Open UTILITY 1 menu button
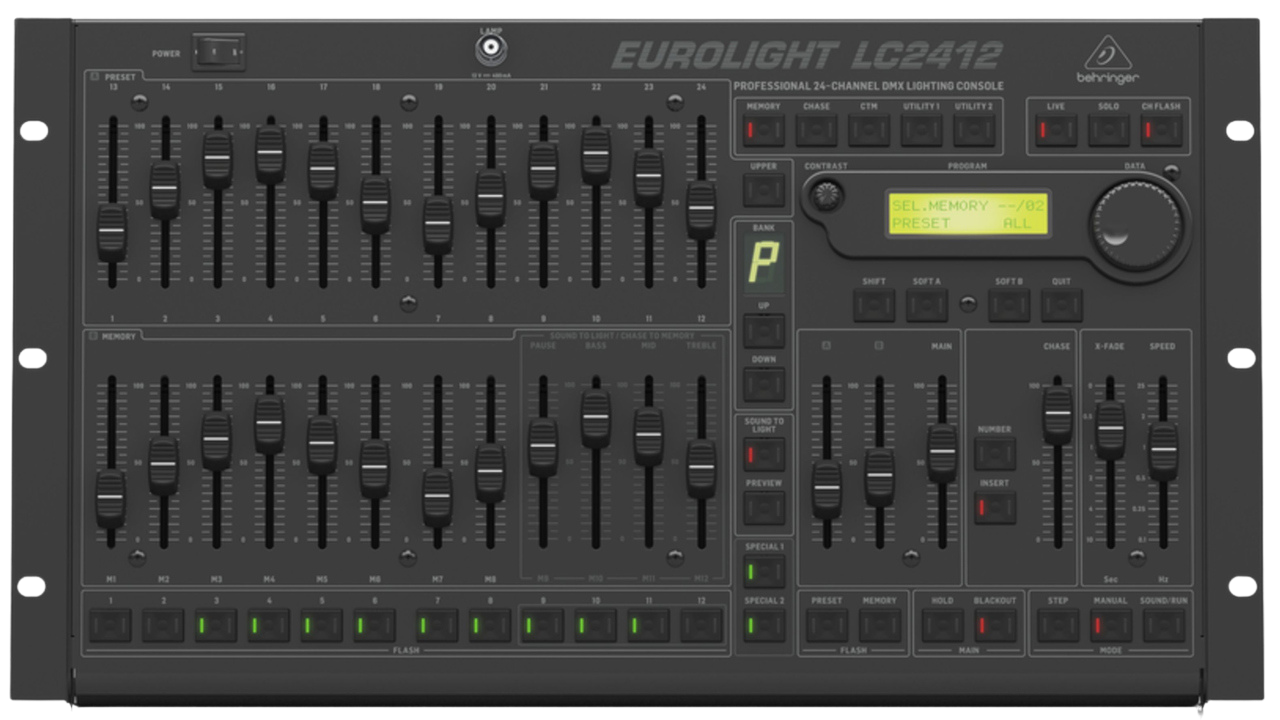This screenshot has height=720, width=1280. pyautogui.click(x=921, y=130)
